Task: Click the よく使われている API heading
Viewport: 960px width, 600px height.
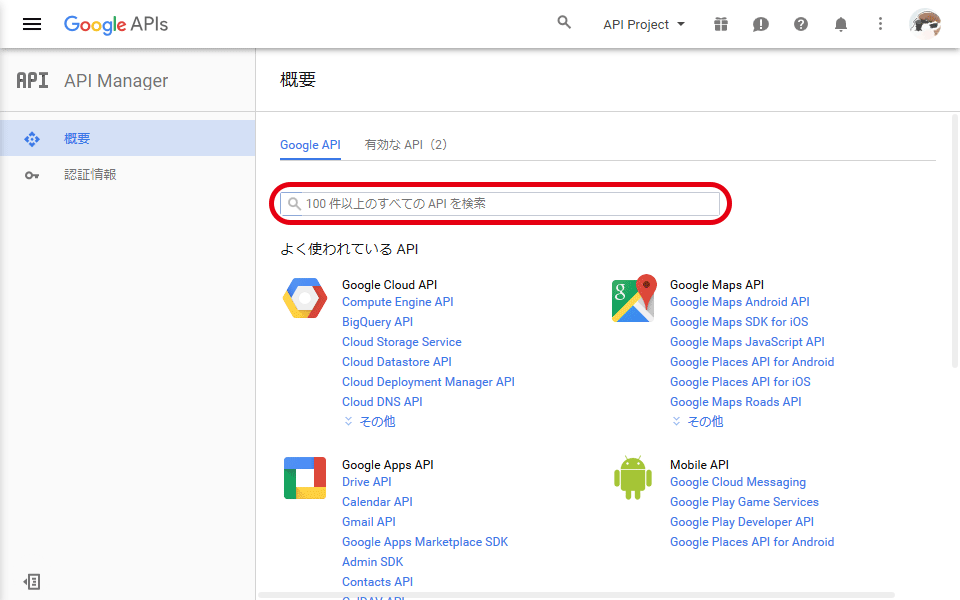Action: (349, 249)
